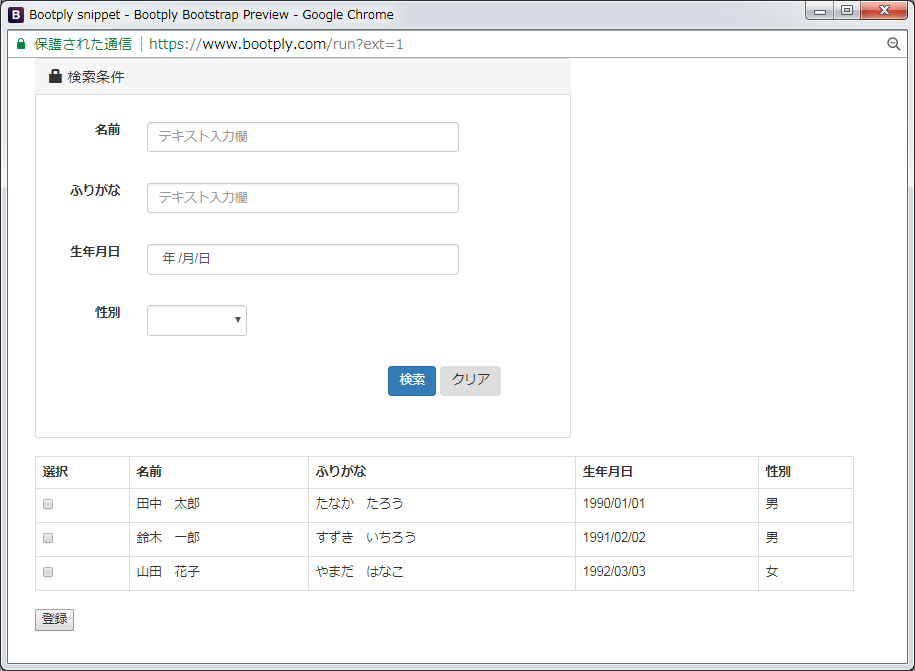Click the 生年月日 column header in table
The width and height of the screenshot is (915, 671).
(x=607, y=472)
